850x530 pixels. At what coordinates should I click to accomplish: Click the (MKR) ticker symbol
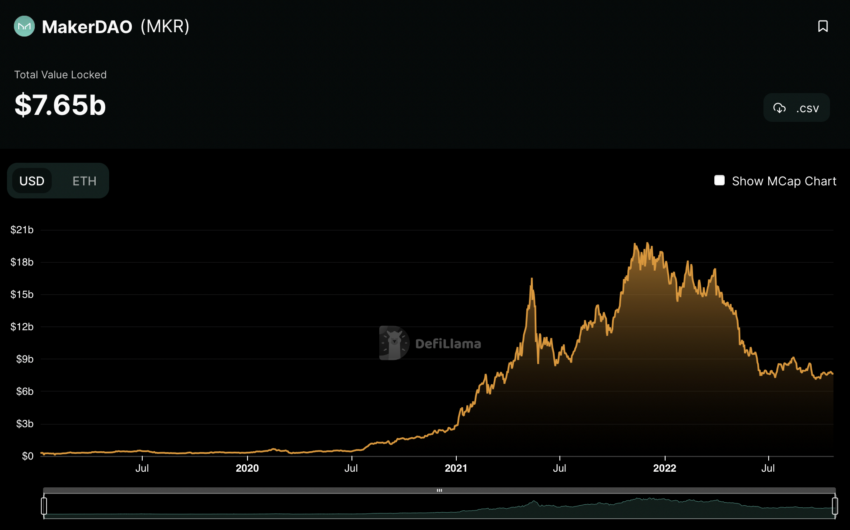click(x=165, y=27)
